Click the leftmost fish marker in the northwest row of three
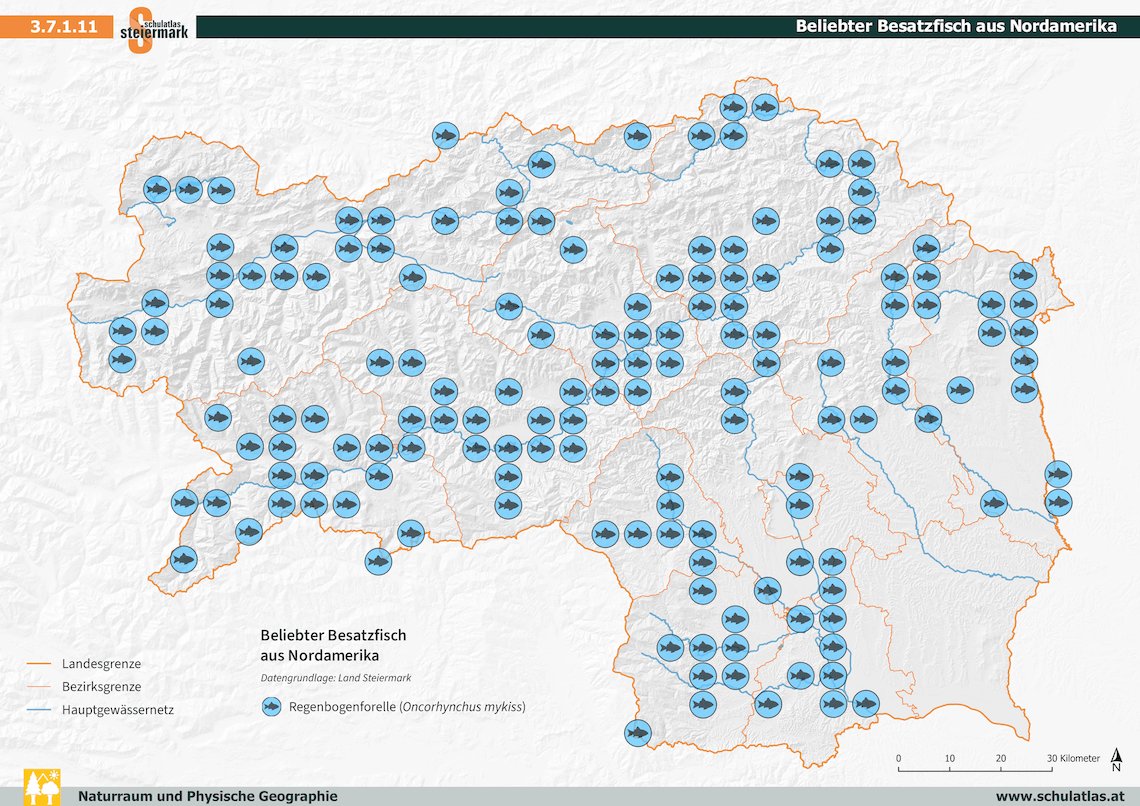The width and height of the screenshot is (1140, 806). coord(157,189)
